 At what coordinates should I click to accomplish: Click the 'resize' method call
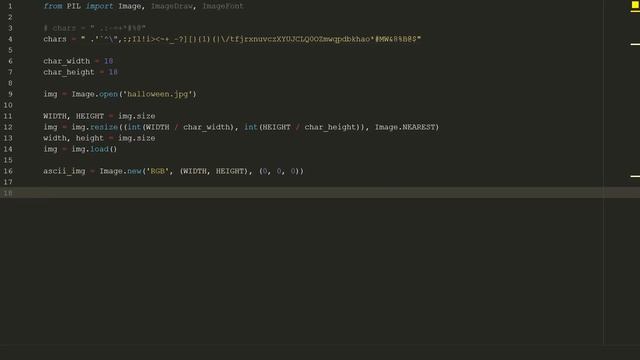coord(104,127)
